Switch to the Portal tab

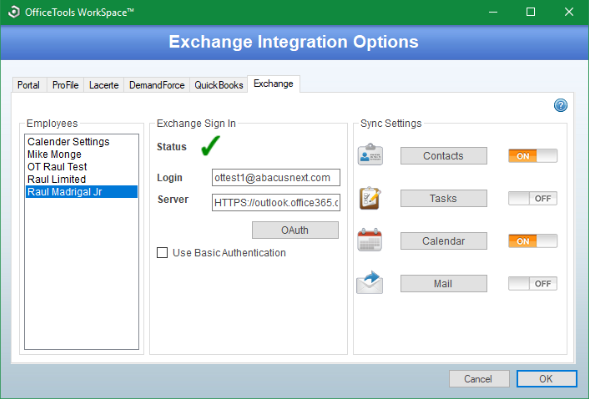pyautogui.click(x=29, y=85)
